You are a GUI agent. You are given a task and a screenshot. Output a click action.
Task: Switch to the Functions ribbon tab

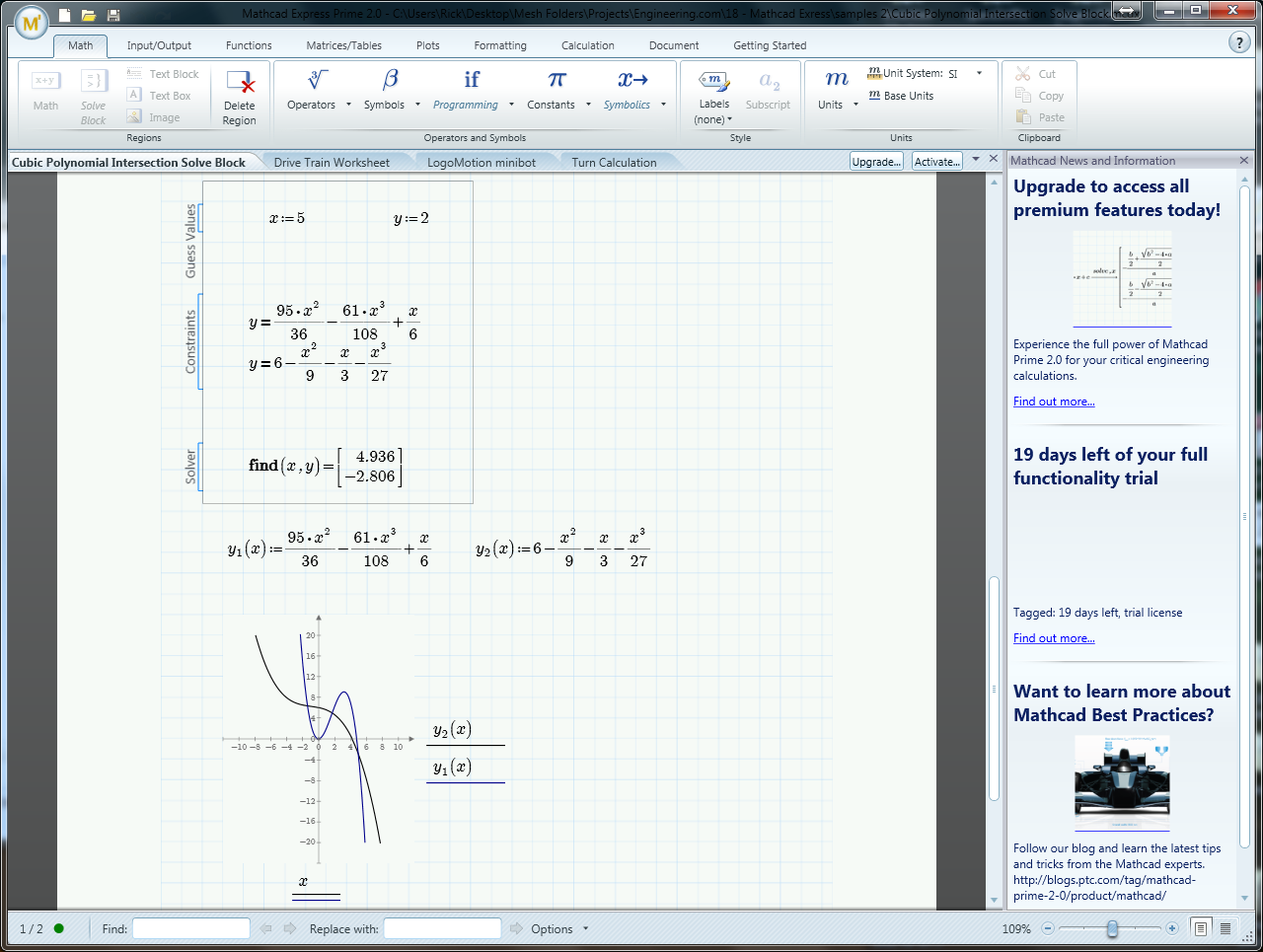tap(249, 45)
